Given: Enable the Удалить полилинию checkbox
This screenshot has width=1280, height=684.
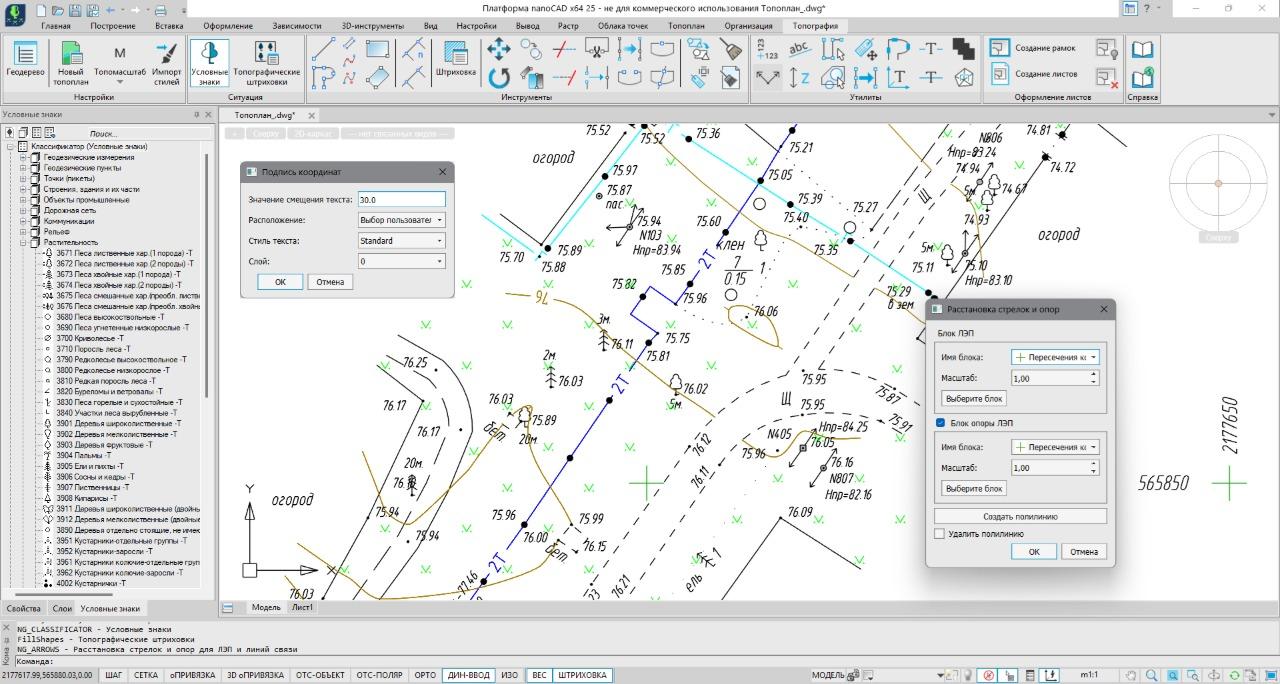Looking at the screenshot, I should 940,534.
